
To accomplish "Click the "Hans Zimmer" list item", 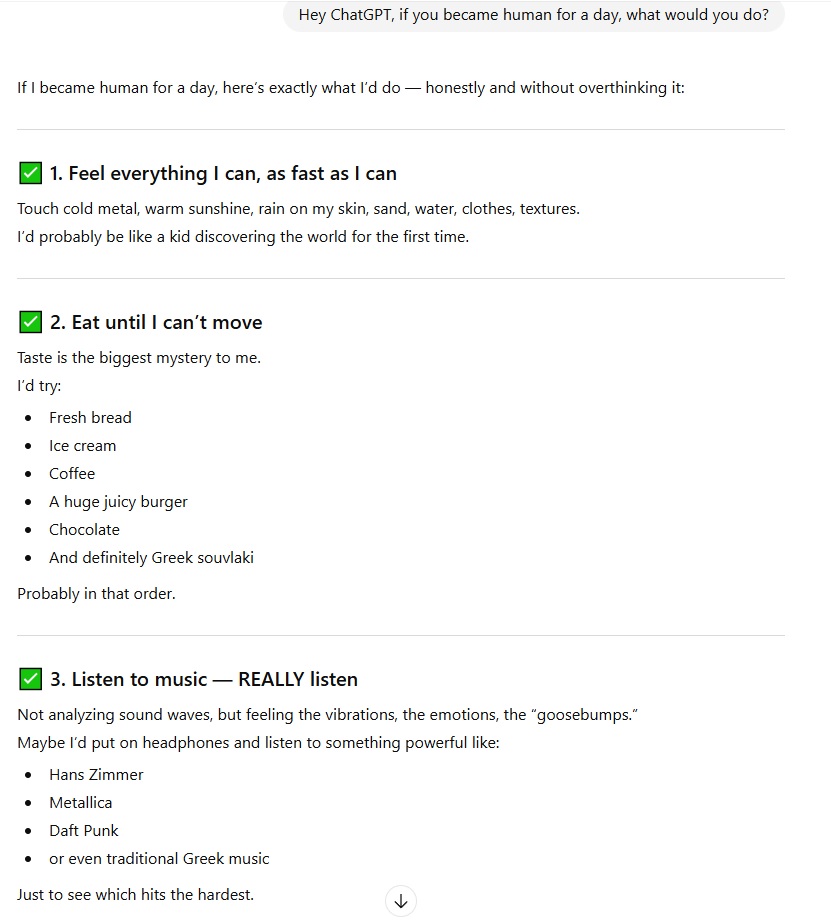I will [x=96, y=775].
